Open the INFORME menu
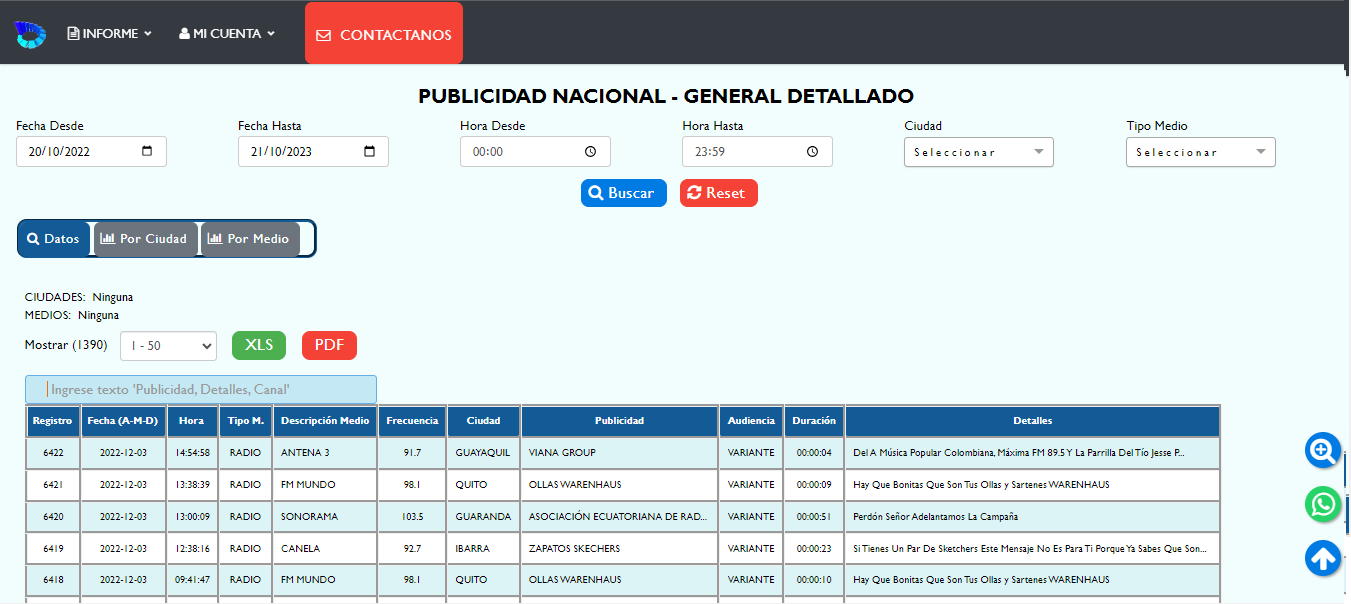Viewport: 1351px width, 604px height. (109, 34)
